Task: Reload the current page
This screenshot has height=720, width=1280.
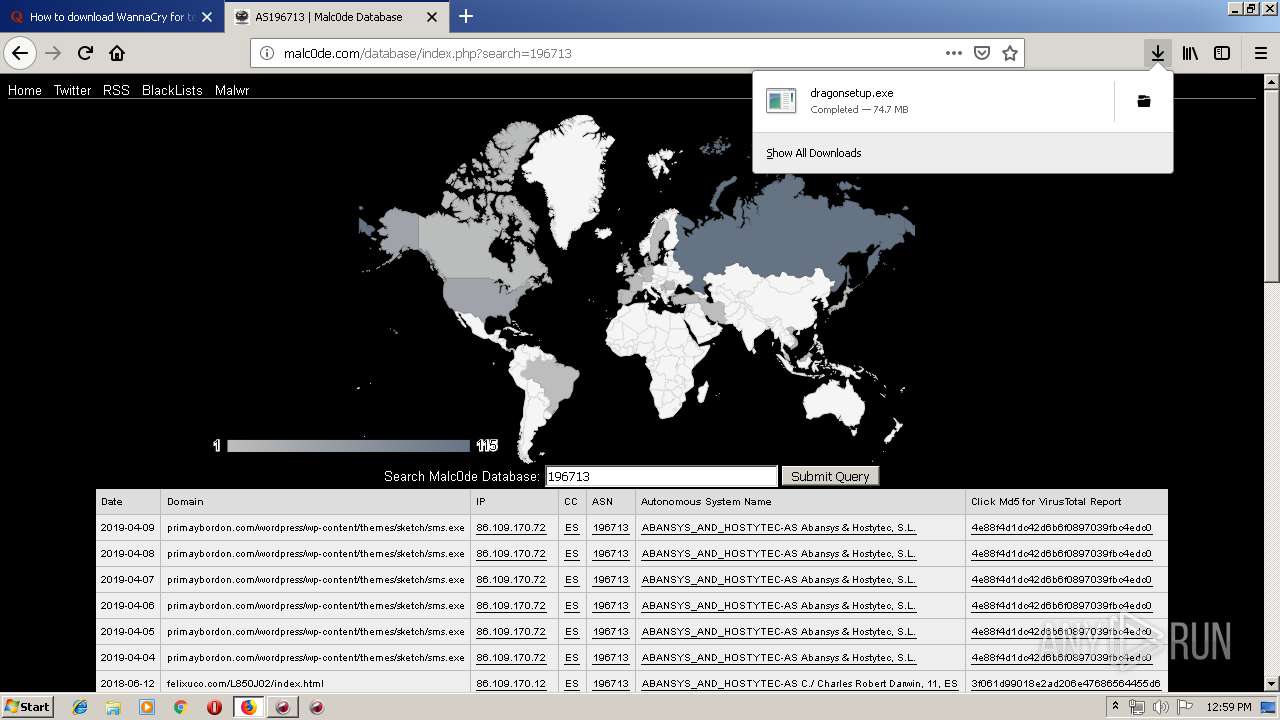Action: point(85,53)
